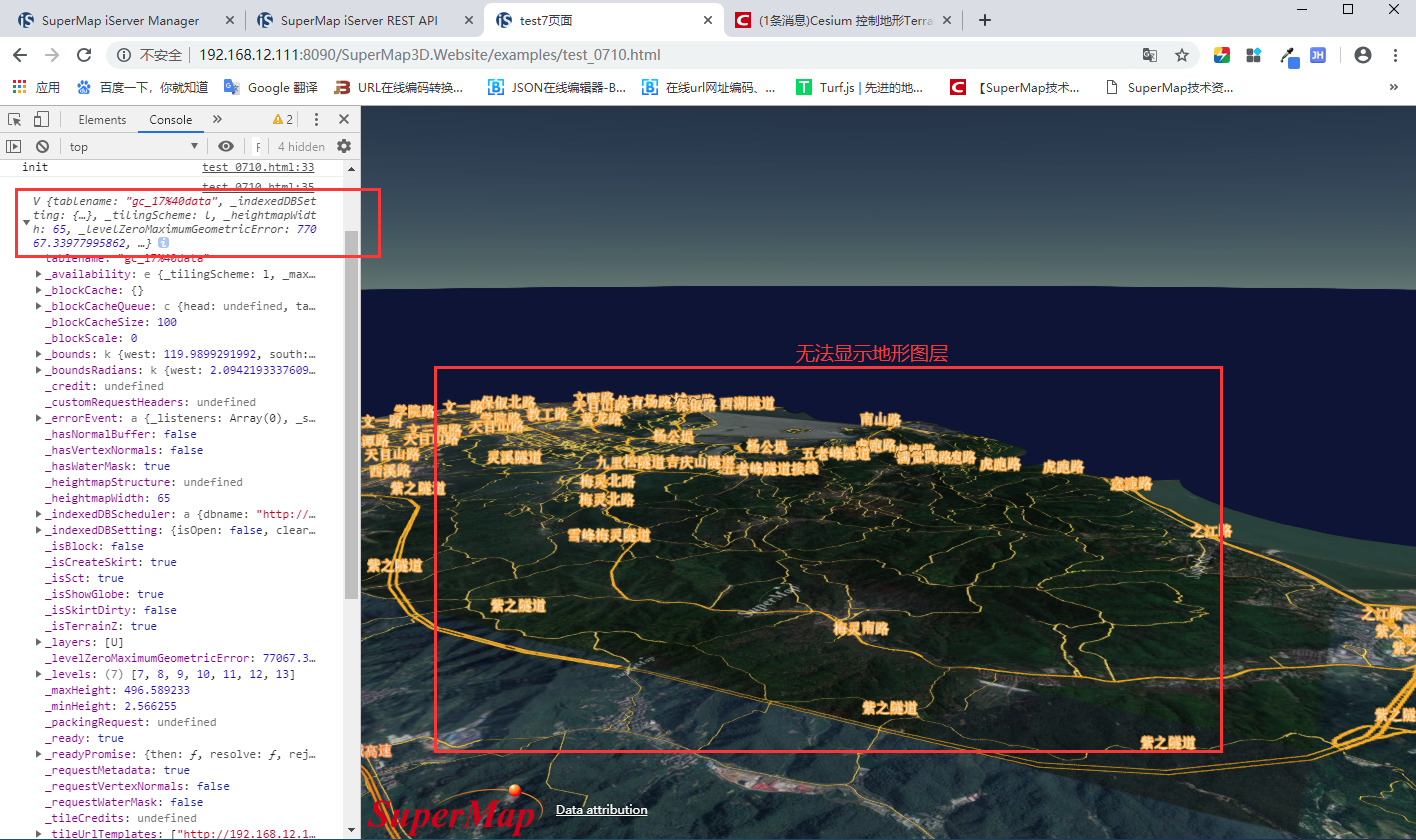Open the 百度一下，你就知道 bookmark

click(x=142, y=88)
